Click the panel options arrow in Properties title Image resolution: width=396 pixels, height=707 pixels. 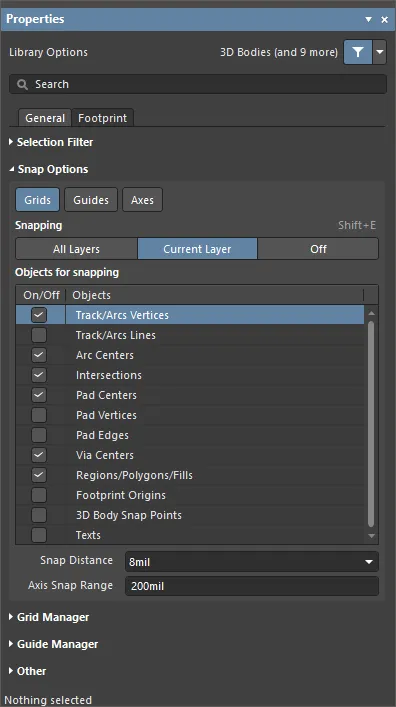coord(368,19)
